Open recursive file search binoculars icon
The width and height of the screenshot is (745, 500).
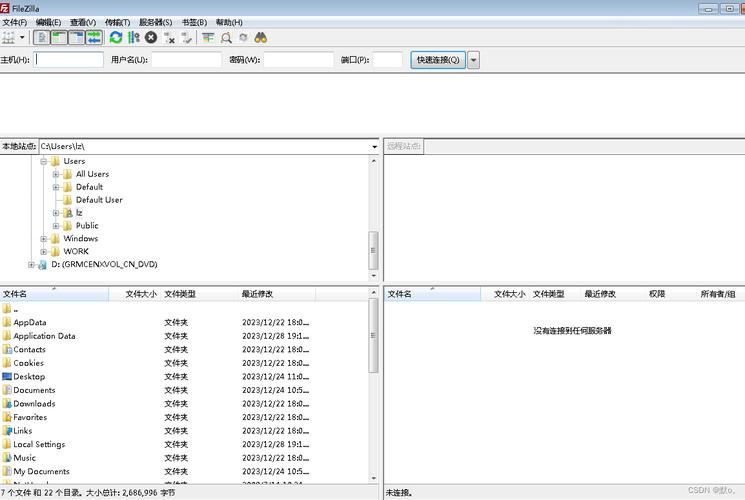click(x=260, y=38)
